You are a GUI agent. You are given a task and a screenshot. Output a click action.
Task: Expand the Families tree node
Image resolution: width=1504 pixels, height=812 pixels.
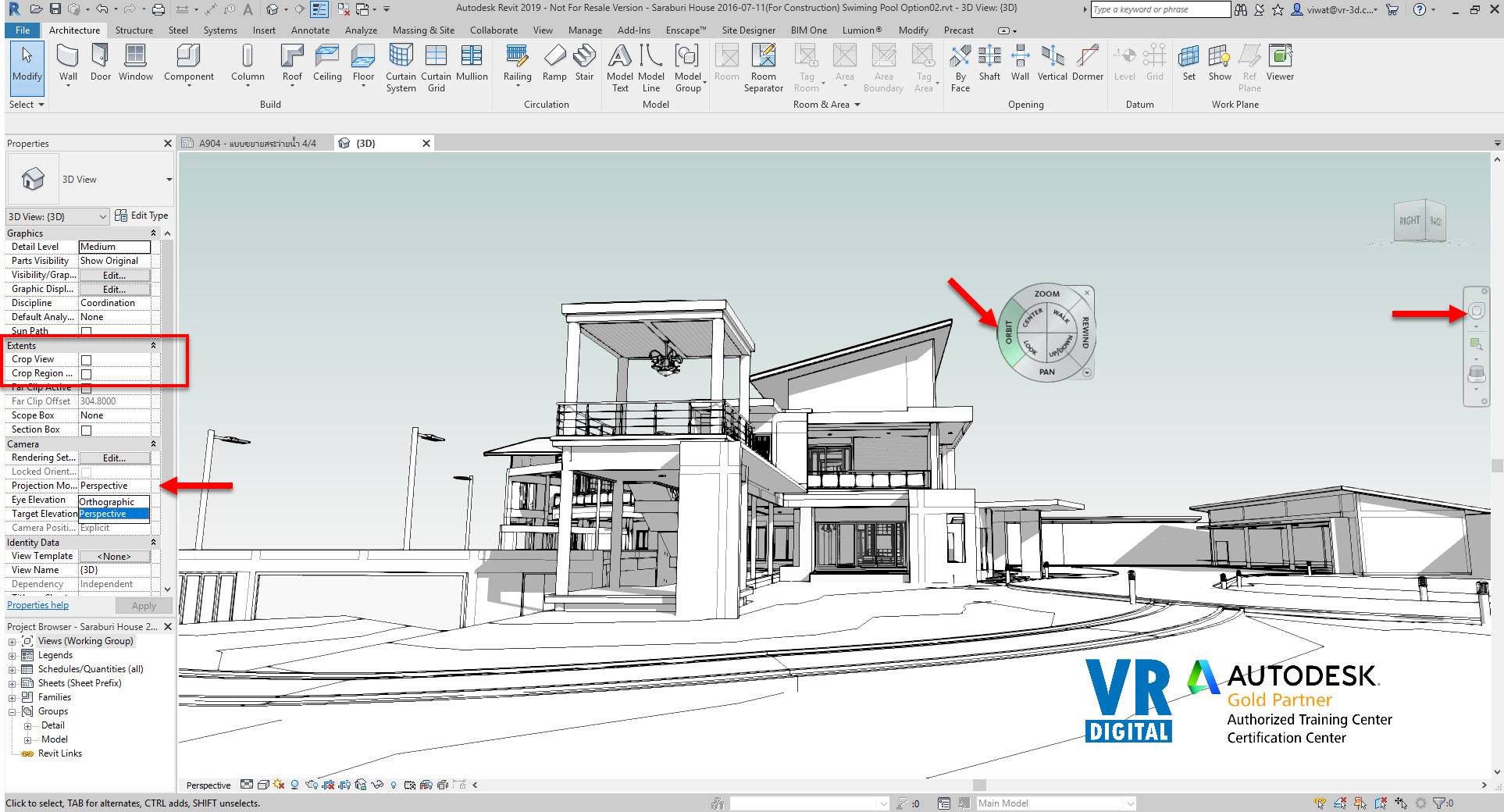(x=12, y=698)
